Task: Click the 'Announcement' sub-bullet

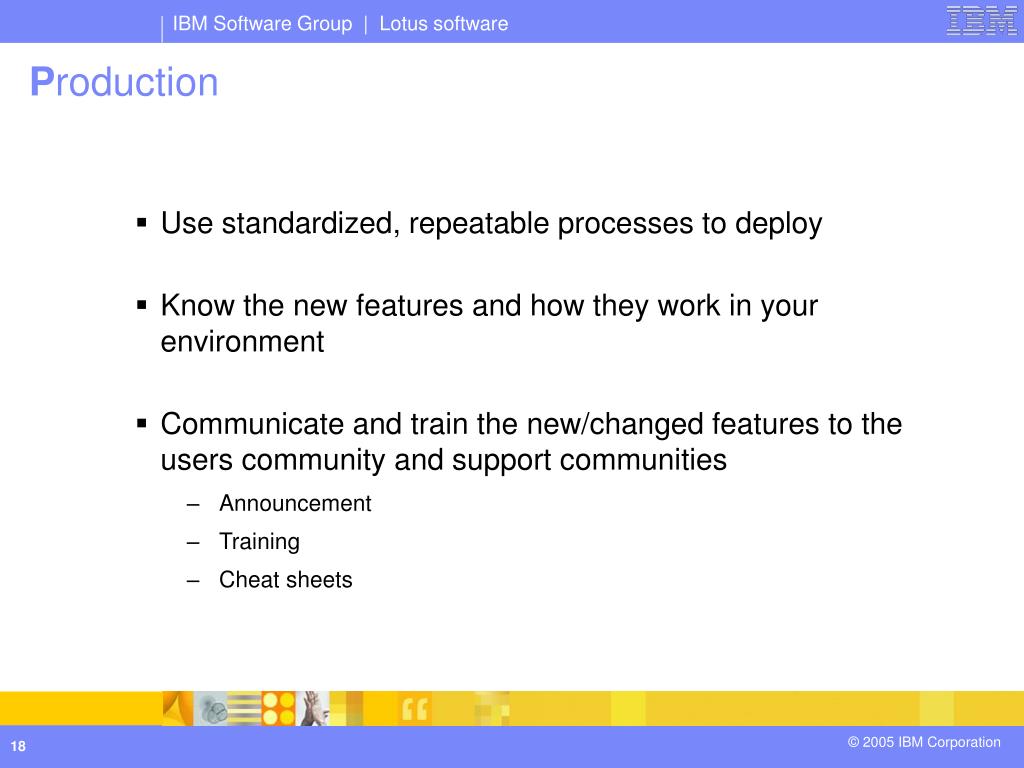Action: pos(295,504)
